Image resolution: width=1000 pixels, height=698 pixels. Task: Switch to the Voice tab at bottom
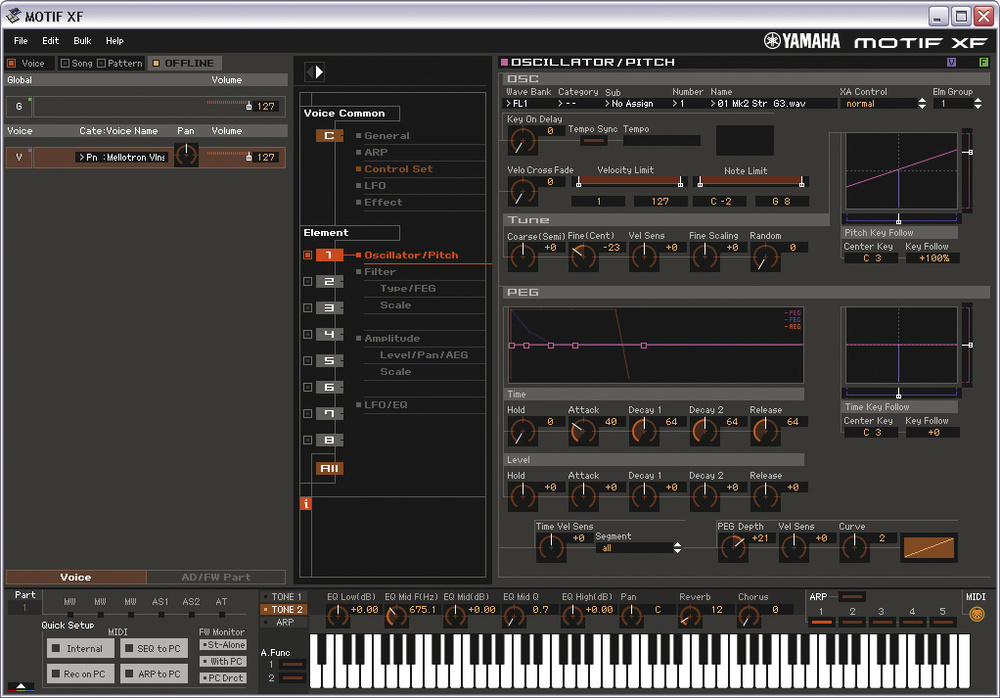tap(76, 577)
